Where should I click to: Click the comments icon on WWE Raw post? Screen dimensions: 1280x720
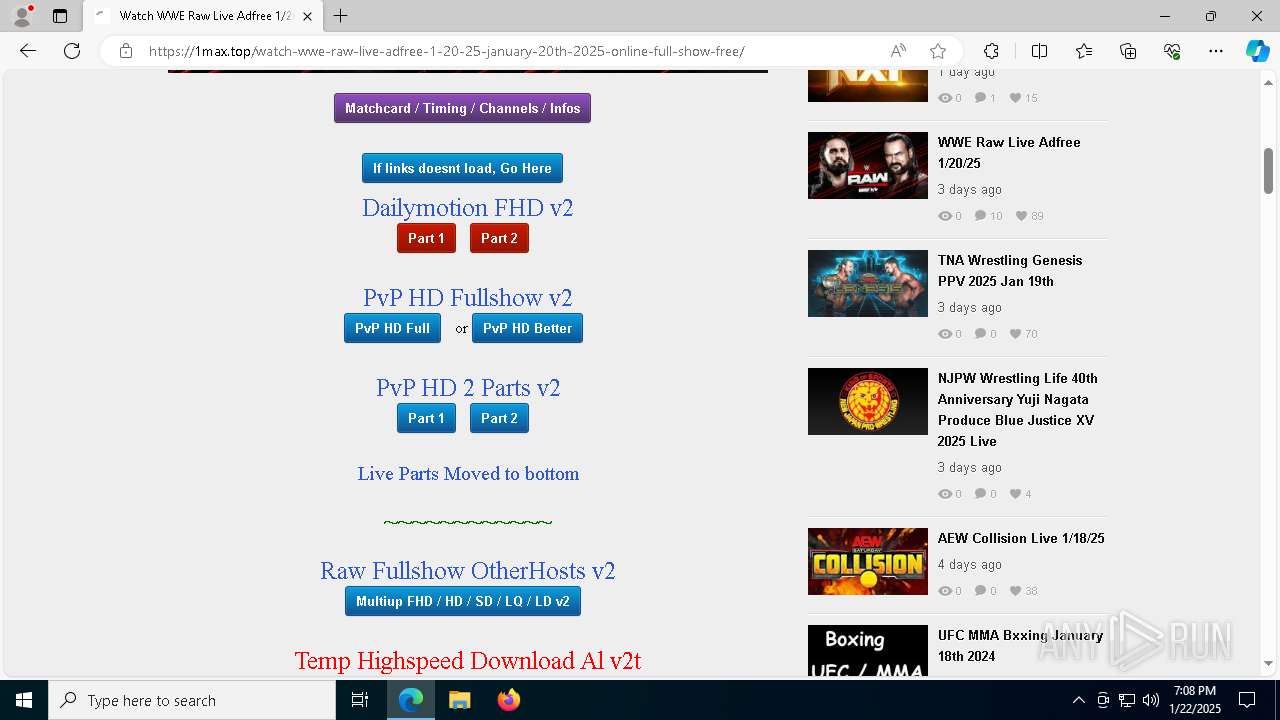pos(980,216)
